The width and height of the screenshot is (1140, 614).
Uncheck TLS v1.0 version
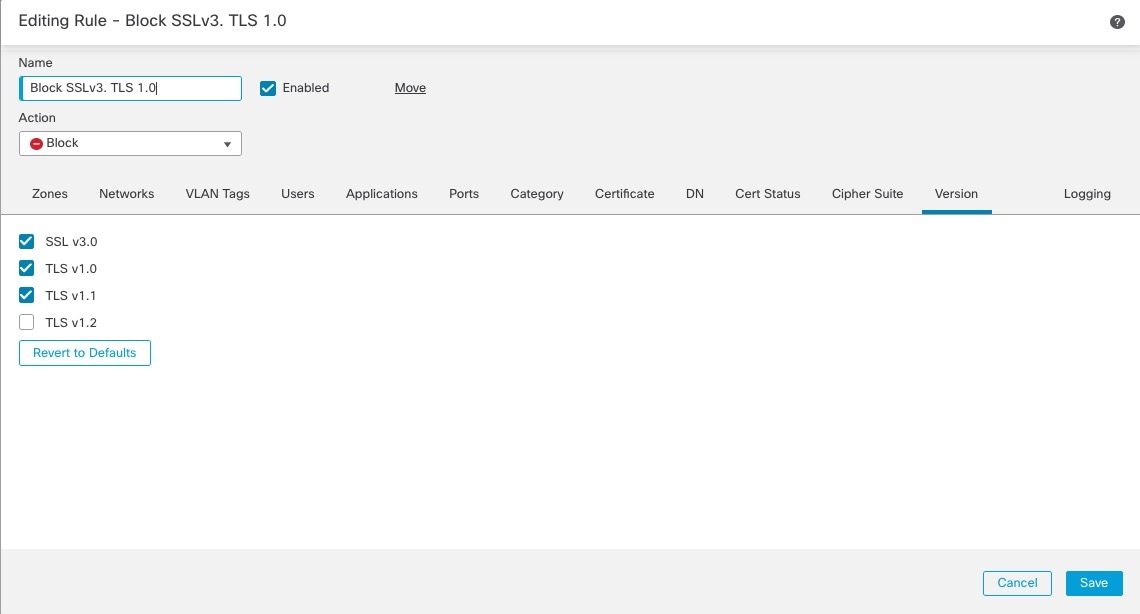click(26, 268)
